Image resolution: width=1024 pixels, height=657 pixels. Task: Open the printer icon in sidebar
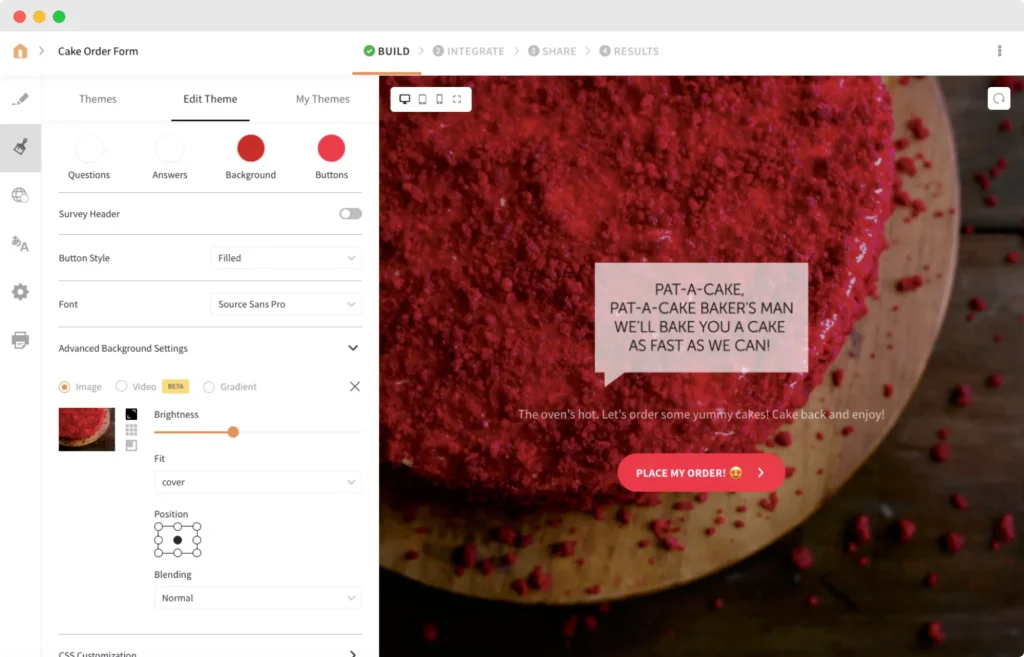coord(20,340)
